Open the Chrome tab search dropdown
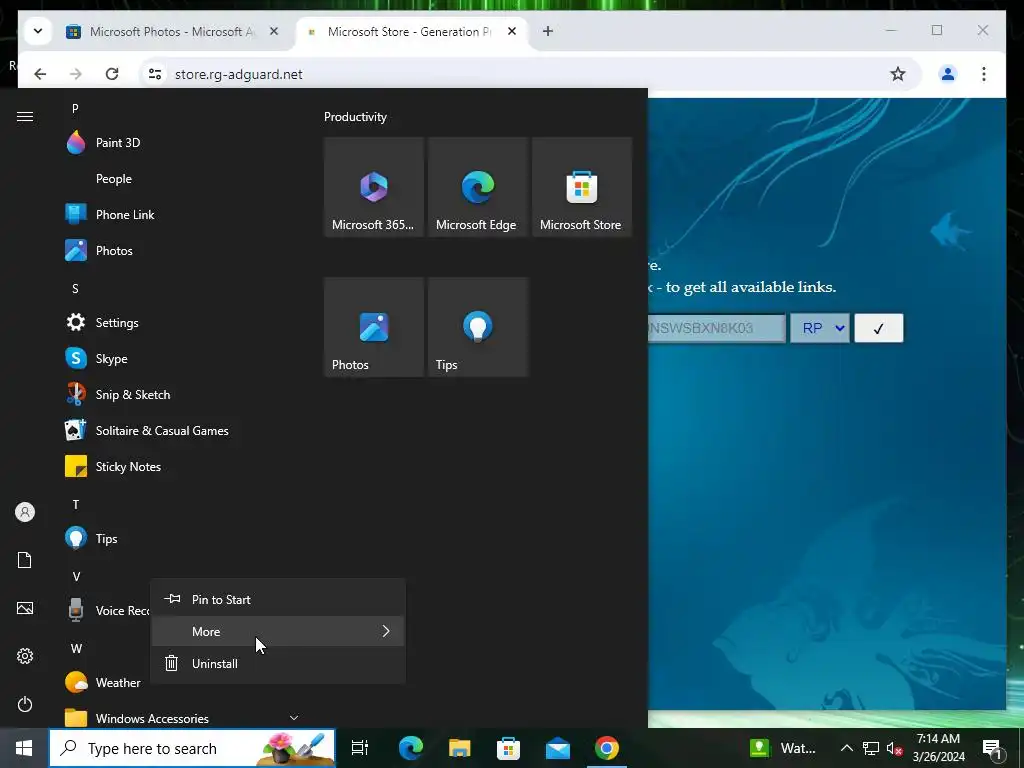 (38, 31)
